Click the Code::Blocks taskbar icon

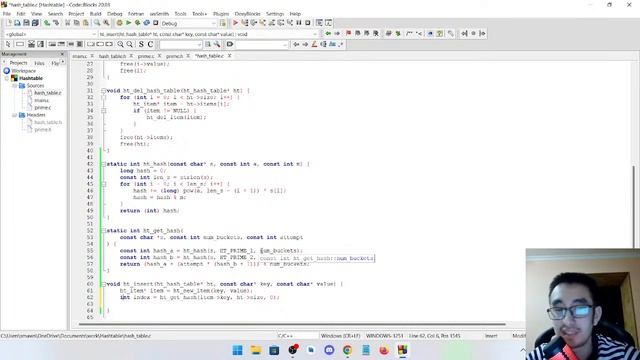402,350
